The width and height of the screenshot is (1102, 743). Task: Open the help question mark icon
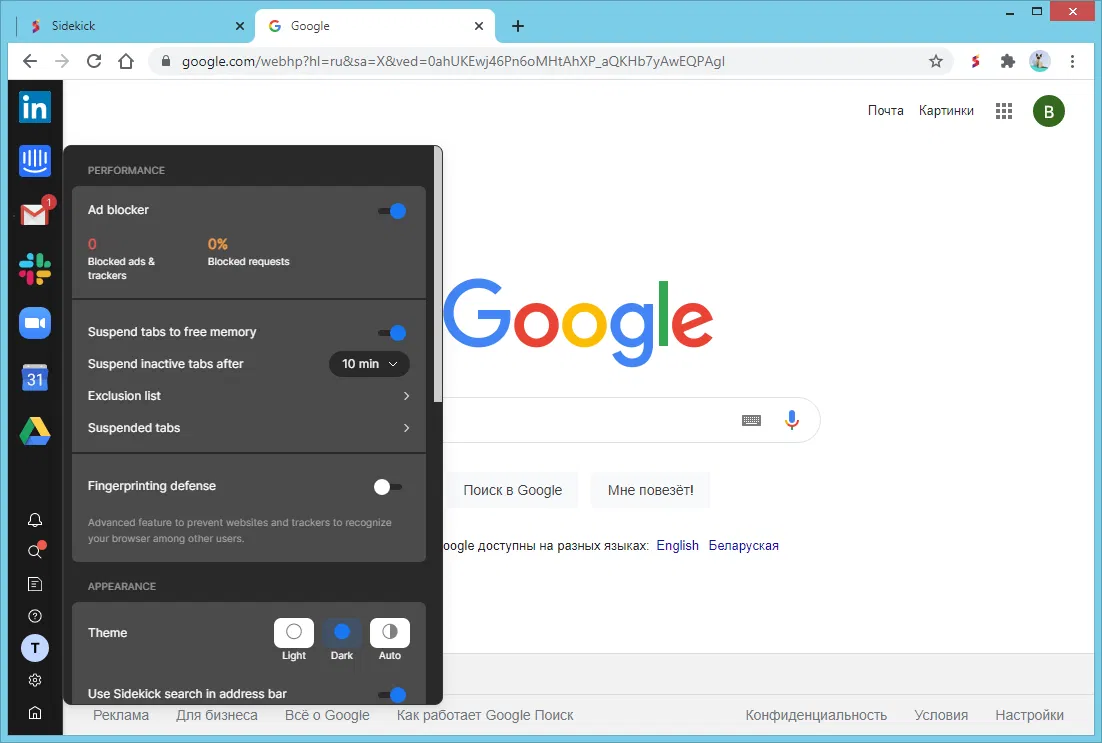point(34,616)
